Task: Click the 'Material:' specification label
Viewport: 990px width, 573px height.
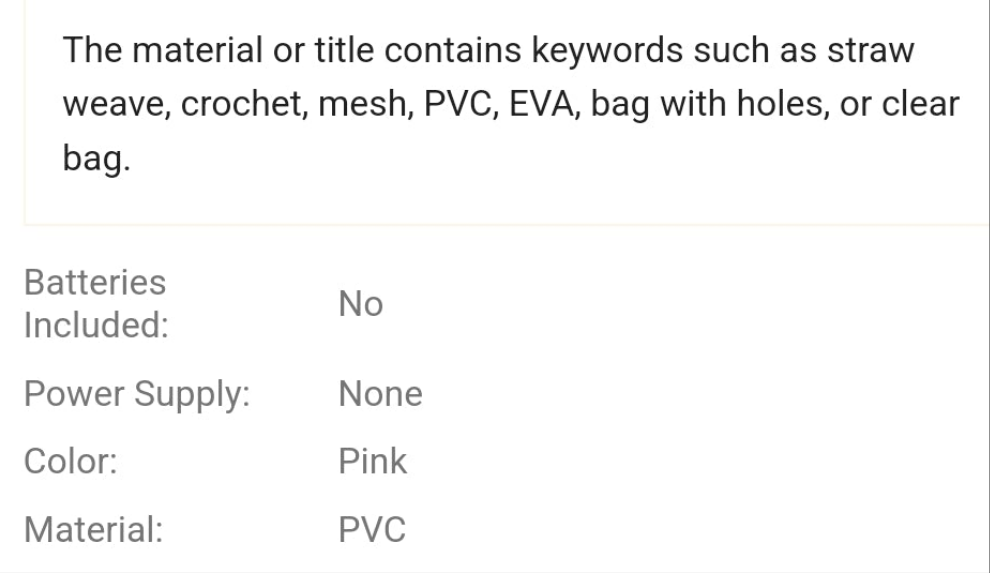Action: pos(93,529)
